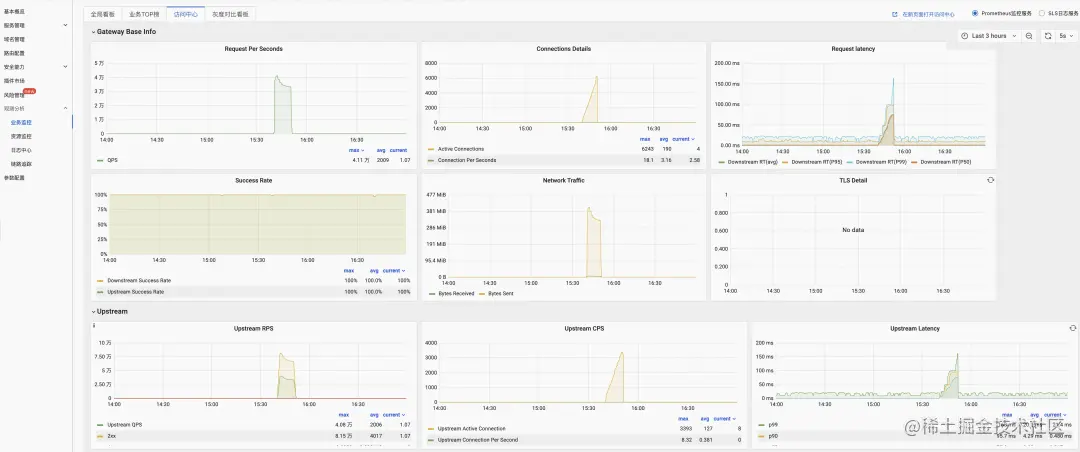Sort by current in Connections Details legend
This screenshot has width=1080, height=452.
point(683,139)
